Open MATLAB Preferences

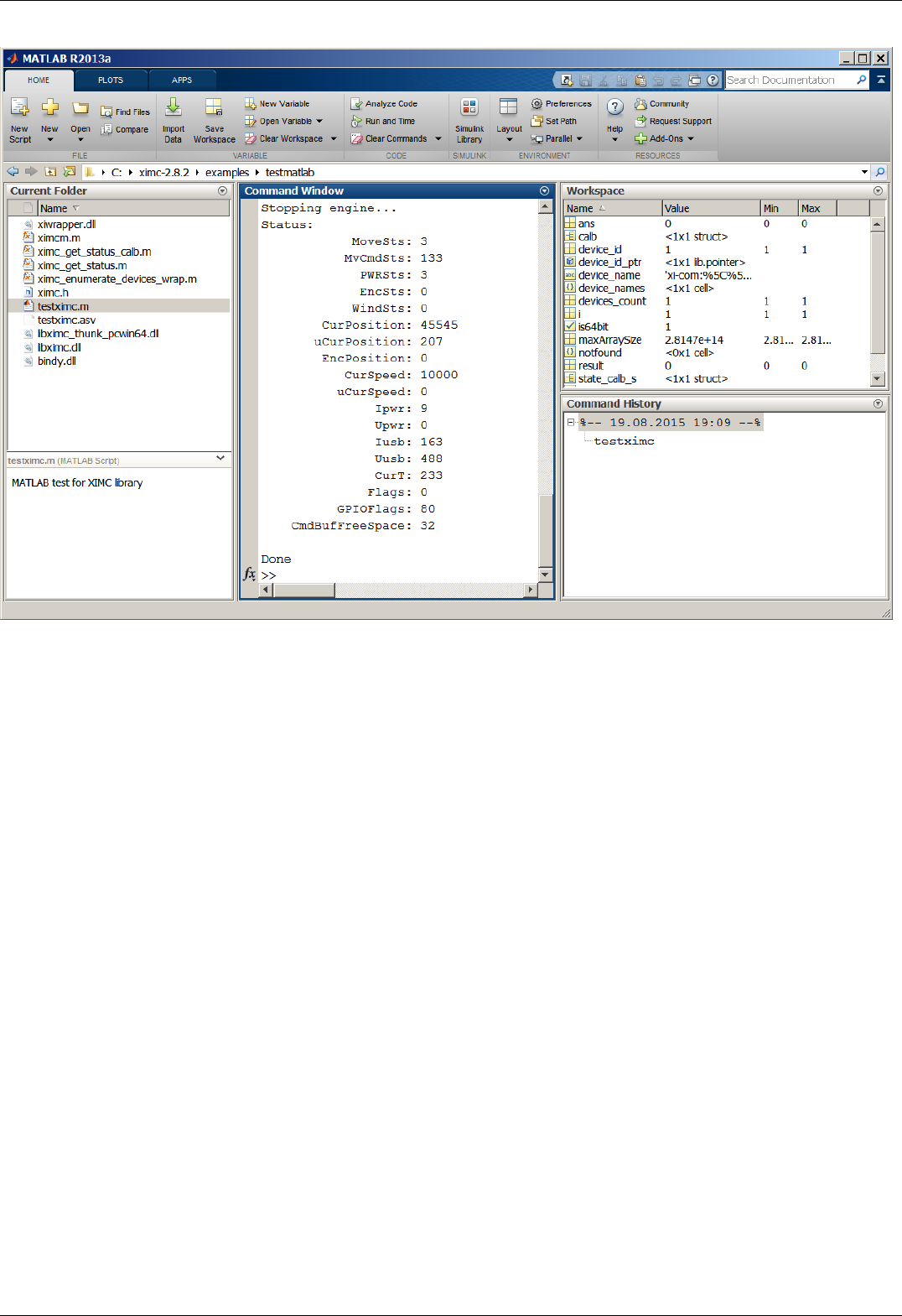click(x=562, y=104)
